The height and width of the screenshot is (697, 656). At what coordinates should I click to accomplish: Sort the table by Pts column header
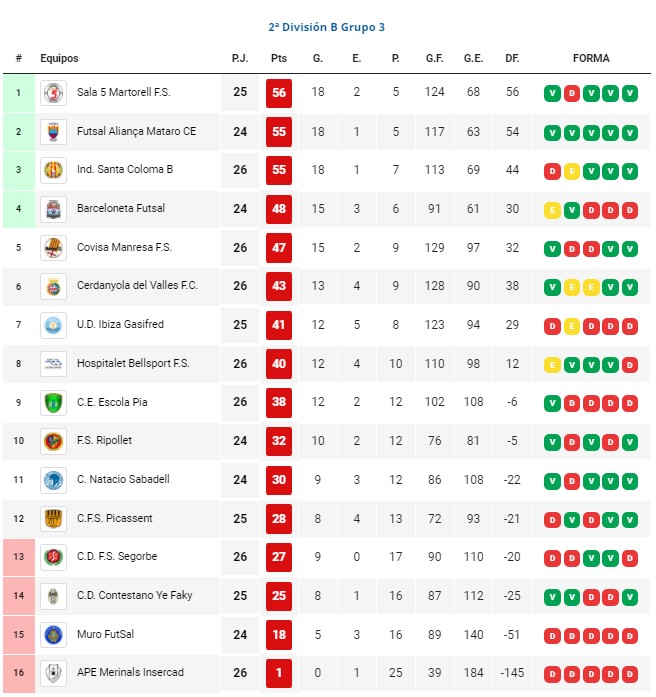click(x=279, y=58)
